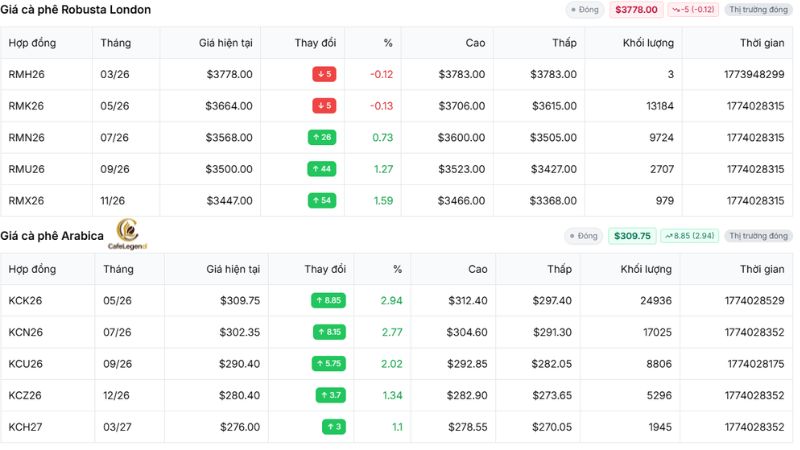Click green up-26 badge for RMN26
The height and width of the screenshot is (450, 800).
pyautogui.click(x=322, y=137)
